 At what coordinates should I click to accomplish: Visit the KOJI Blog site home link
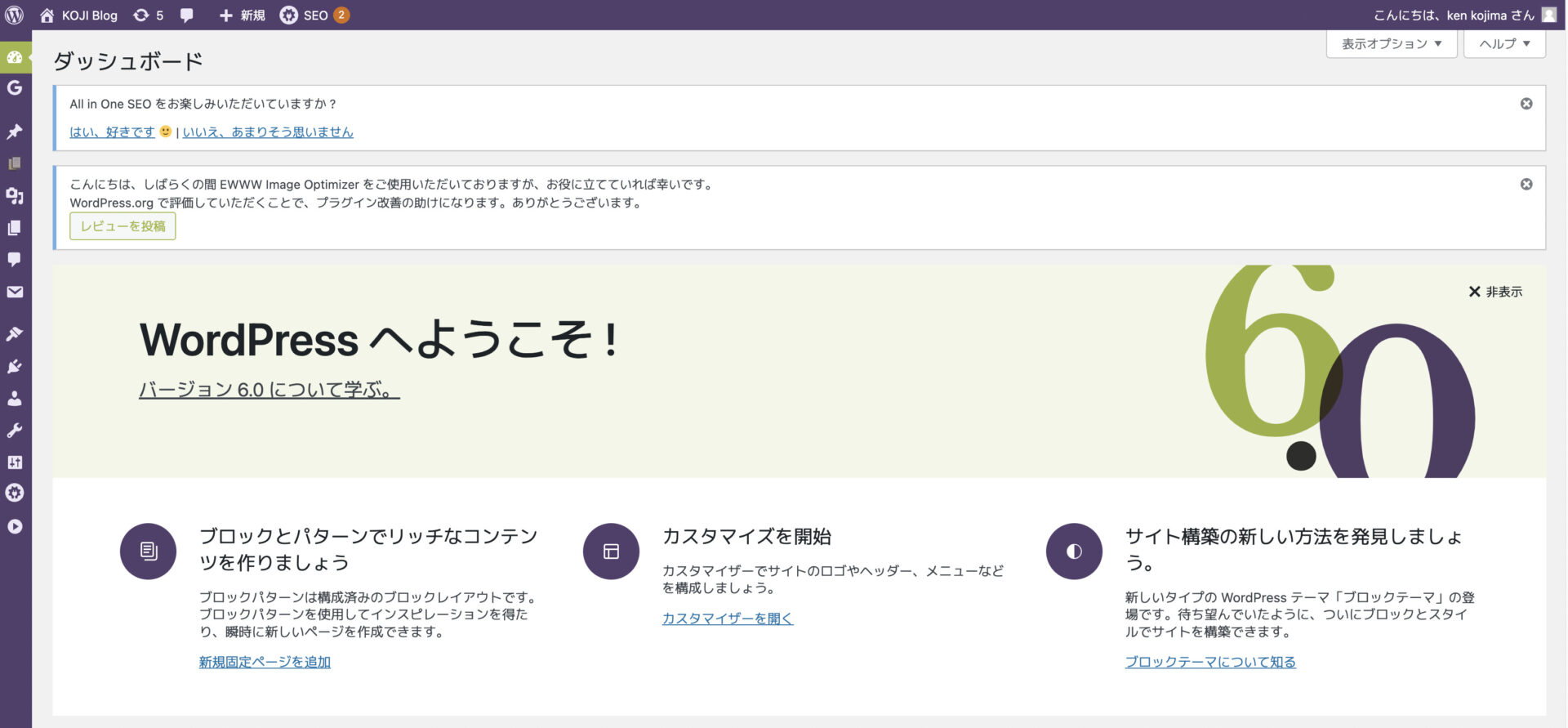[x=78, y=15]
